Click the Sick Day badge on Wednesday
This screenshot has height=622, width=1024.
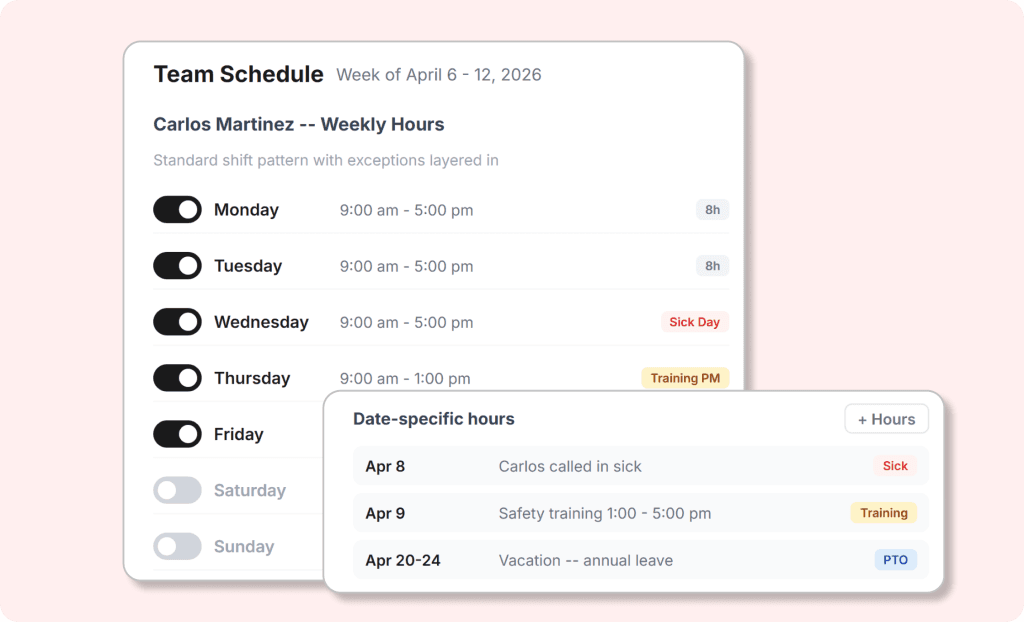click(x=694, y=322)
